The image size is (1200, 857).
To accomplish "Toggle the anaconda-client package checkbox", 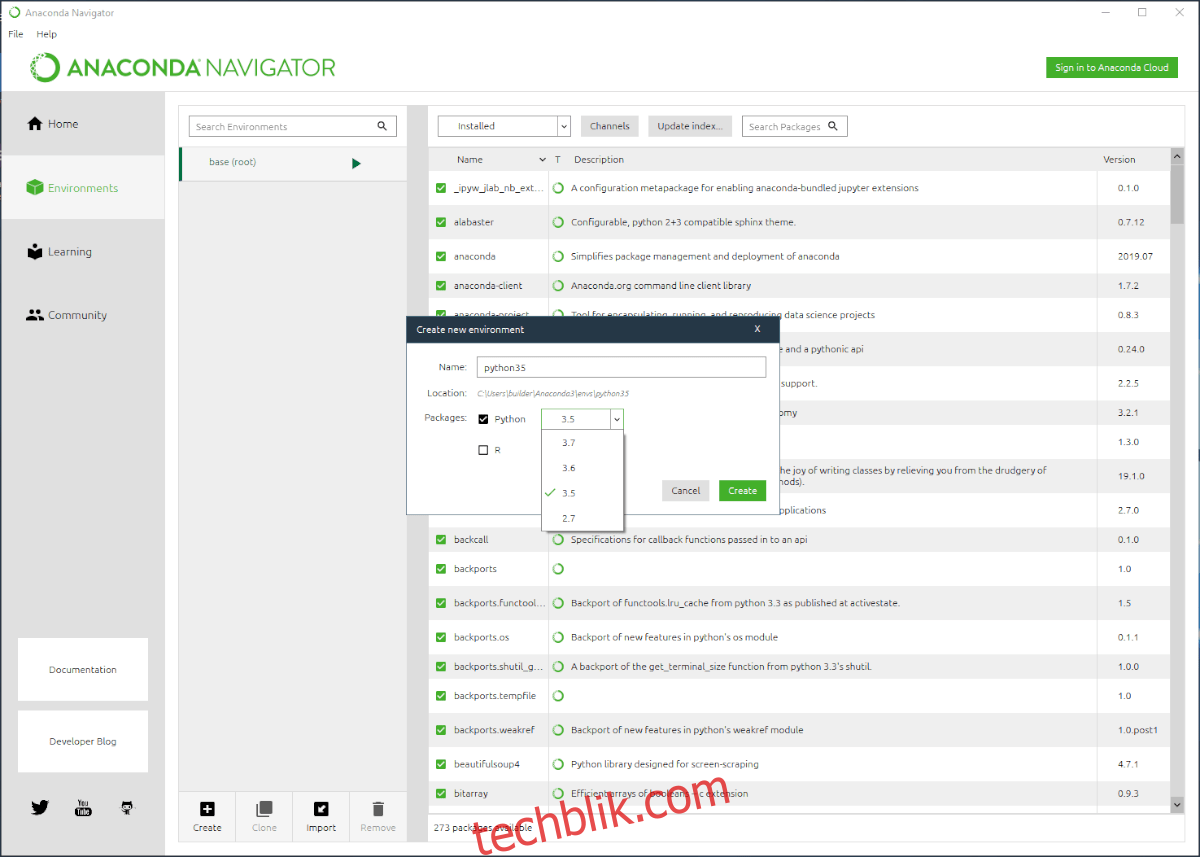I will point(441,286).
